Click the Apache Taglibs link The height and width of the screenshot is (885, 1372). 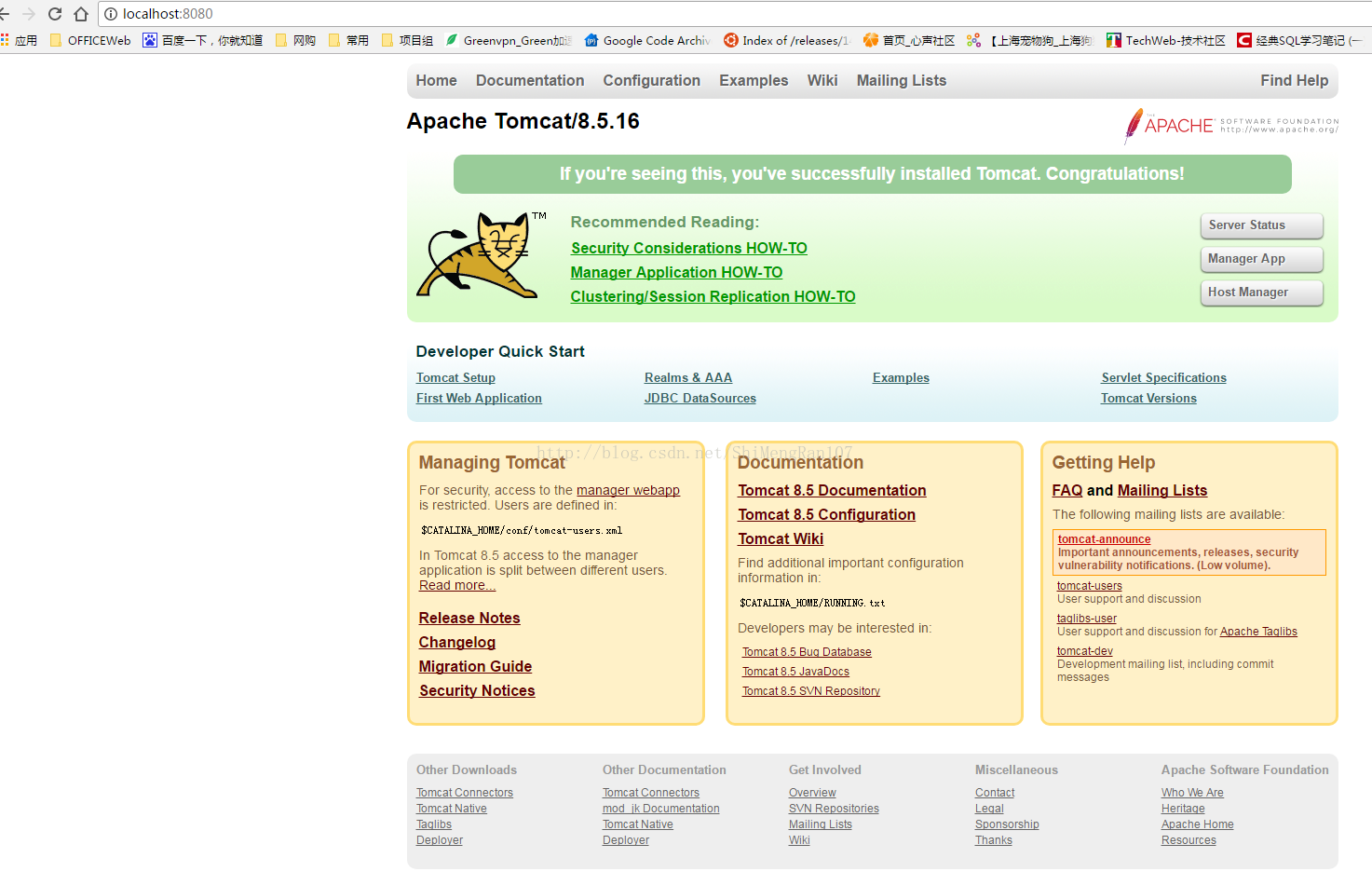[x=1258, y=632]
